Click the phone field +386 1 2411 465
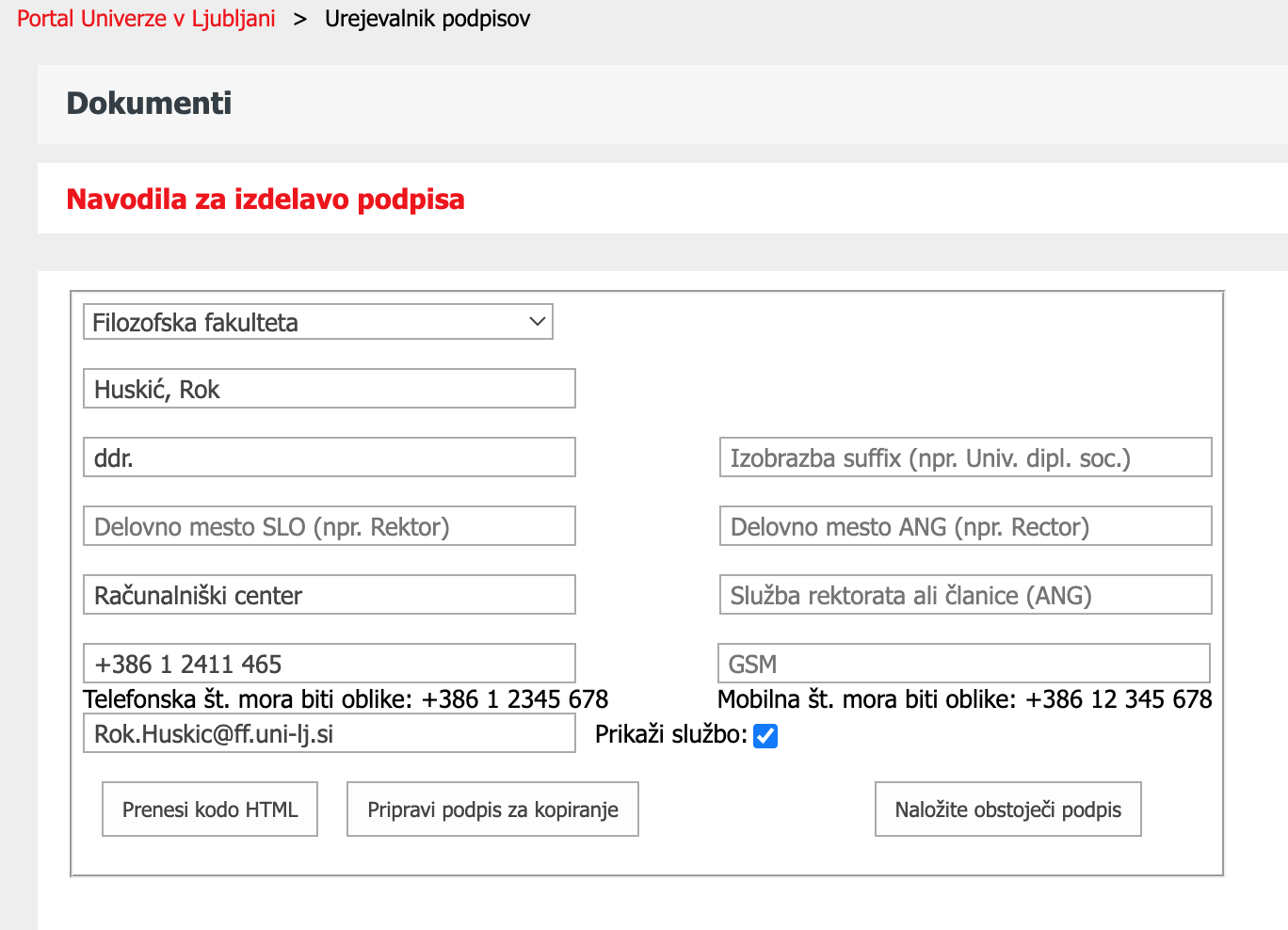Image resolution: width=1288 pixels, height=930 pixels. point(330,664)
